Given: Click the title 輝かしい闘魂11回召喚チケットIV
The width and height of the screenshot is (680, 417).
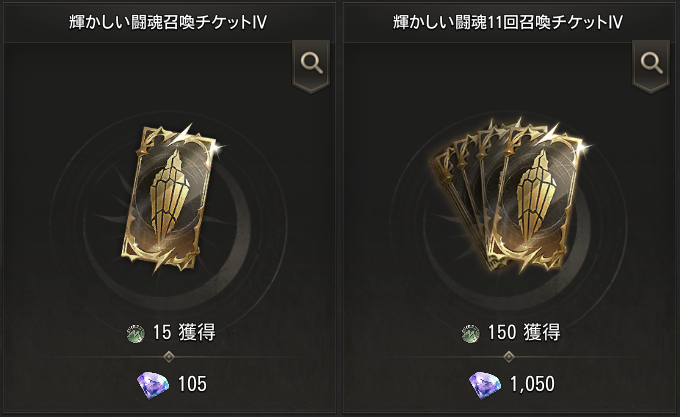Looking at the screenshot, I should click(508, 22).
